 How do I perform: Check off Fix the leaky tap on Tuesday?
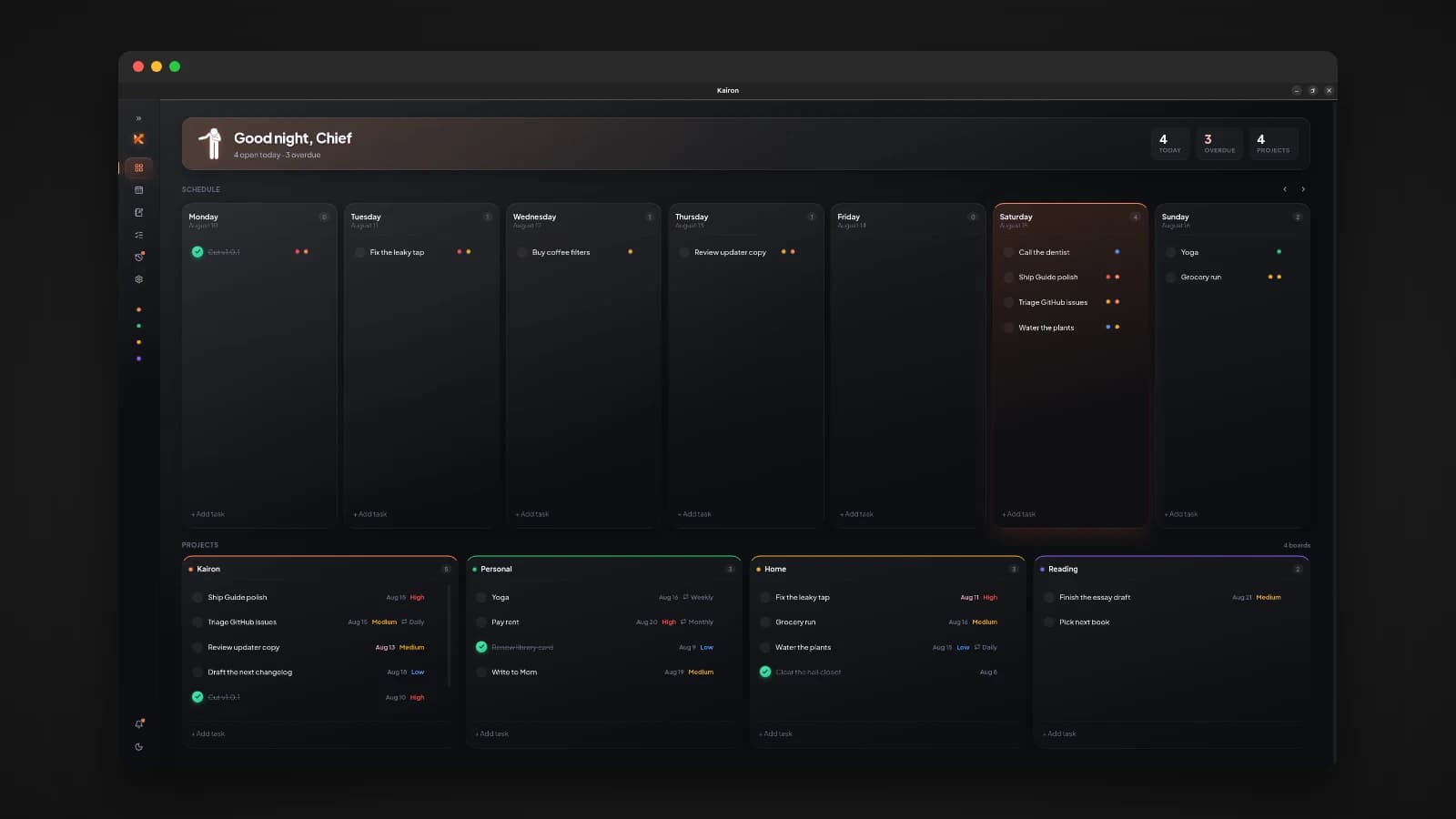click(359, 252)
